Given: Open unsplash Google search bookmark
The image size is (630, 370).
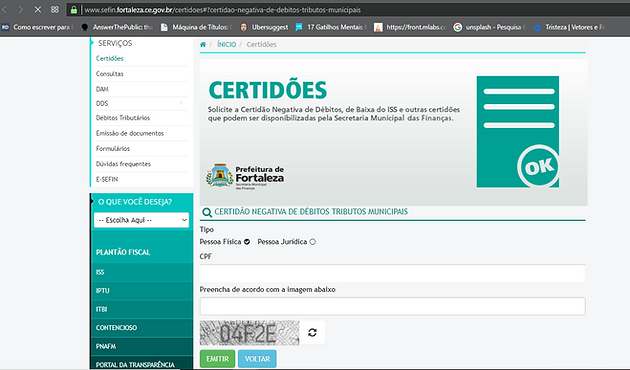Looking at the screenshot, I should pyautogui.click(x=490, y=27).
